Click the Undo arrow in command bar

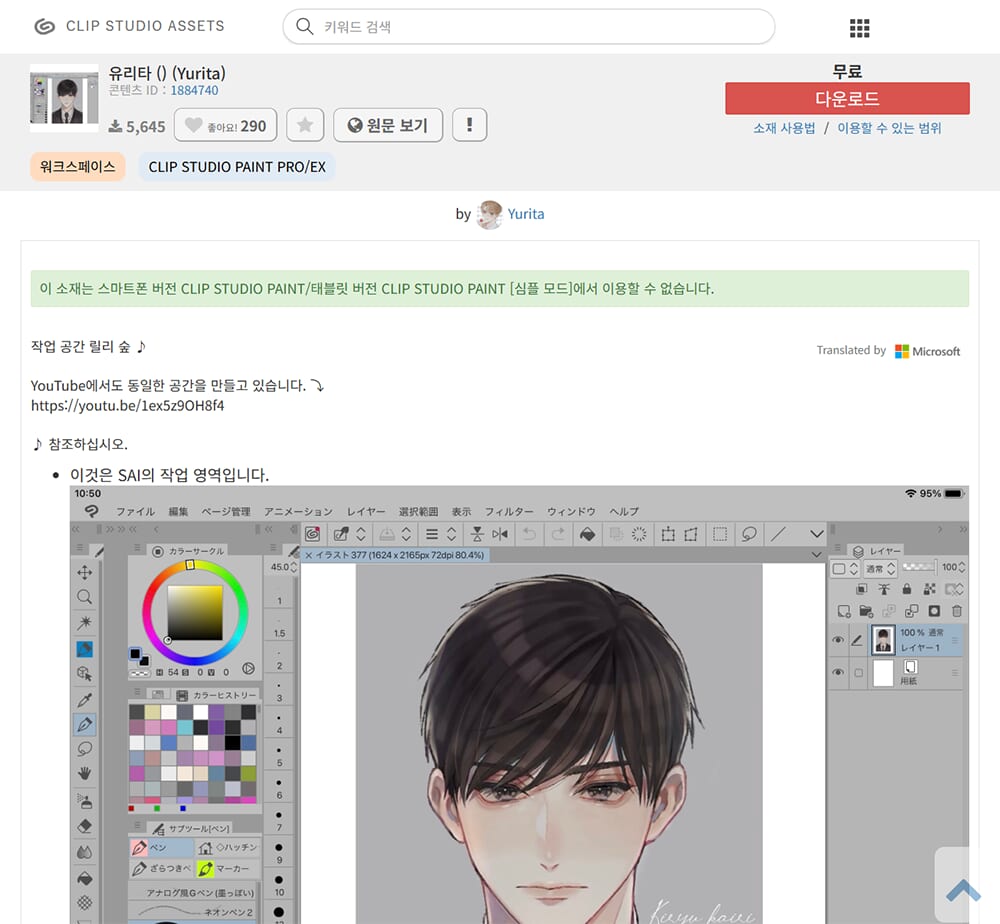(529, 534)
